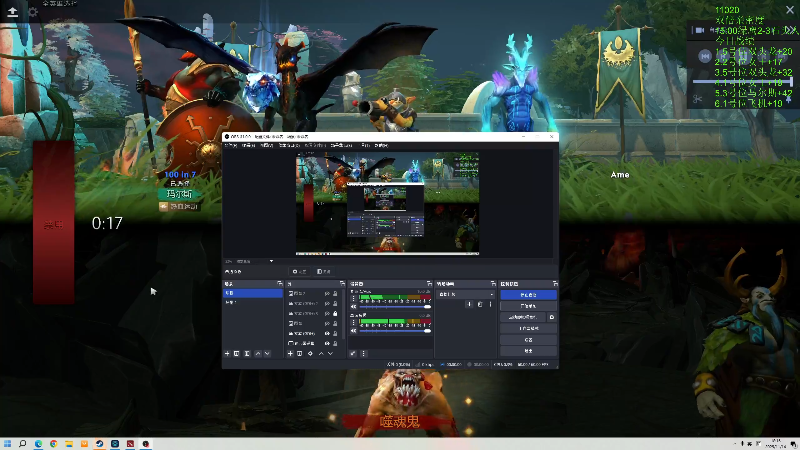Add a scene transition with plus icon
Image resolution: width=800 pixels, height=450 pixels.
(469, 304)
